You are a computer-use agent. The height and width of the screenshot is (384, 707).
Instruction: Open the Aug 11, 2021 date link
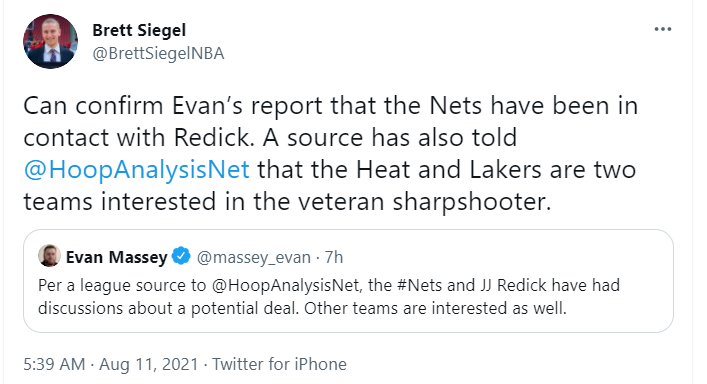[149, 364]
